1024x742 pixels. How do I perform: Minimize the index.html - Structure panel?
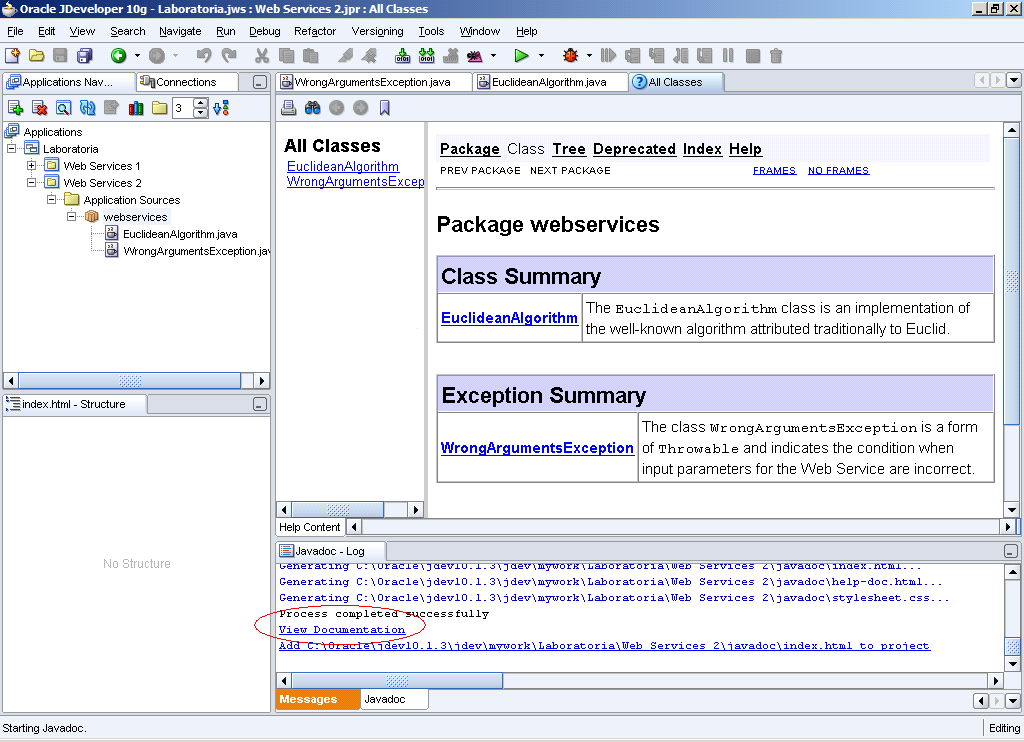click(x=259, y=405)
